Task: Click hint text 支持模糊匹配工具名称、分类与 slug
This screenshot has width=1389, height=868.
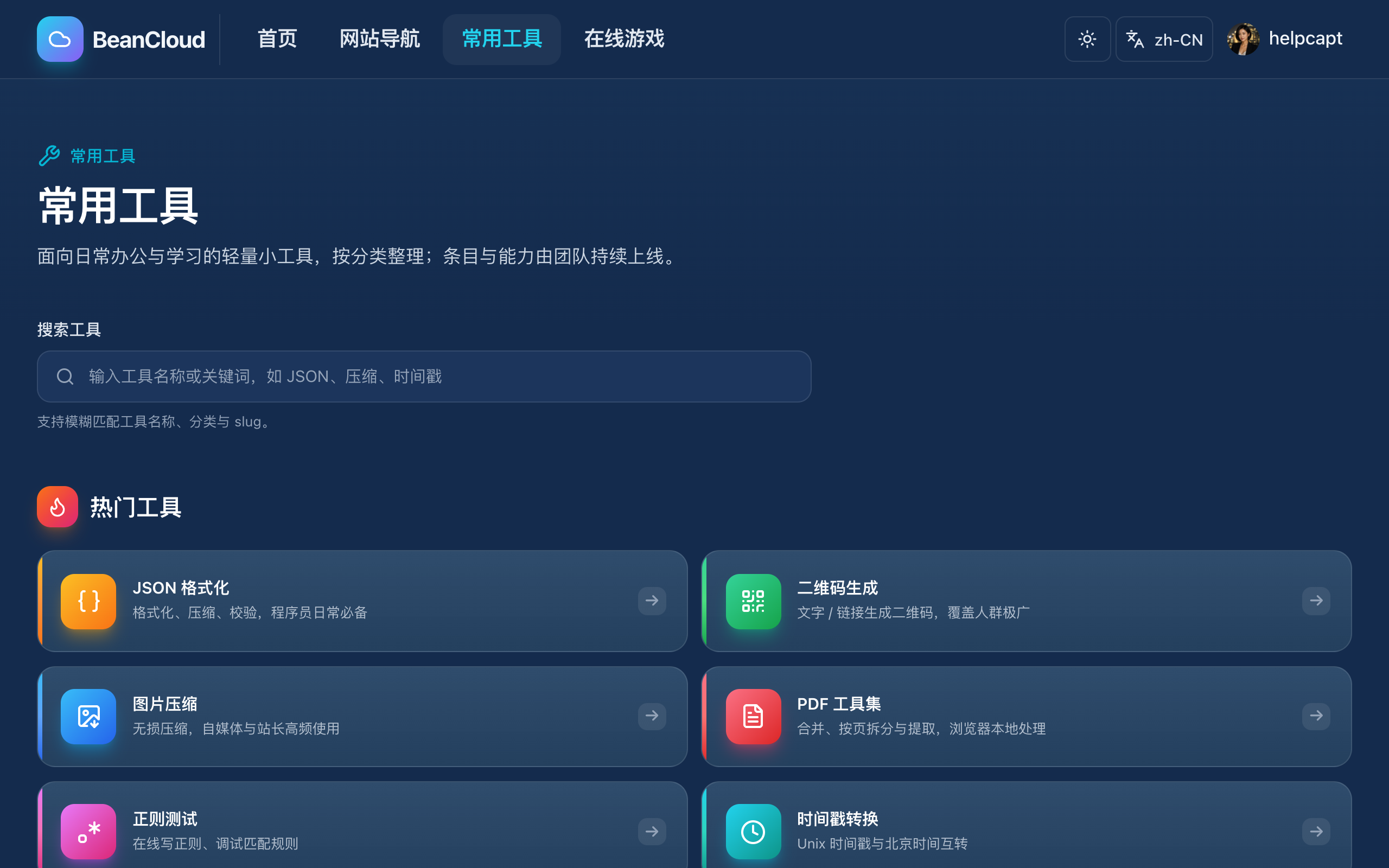Action: pyautogui.click(x=155, y=422)
